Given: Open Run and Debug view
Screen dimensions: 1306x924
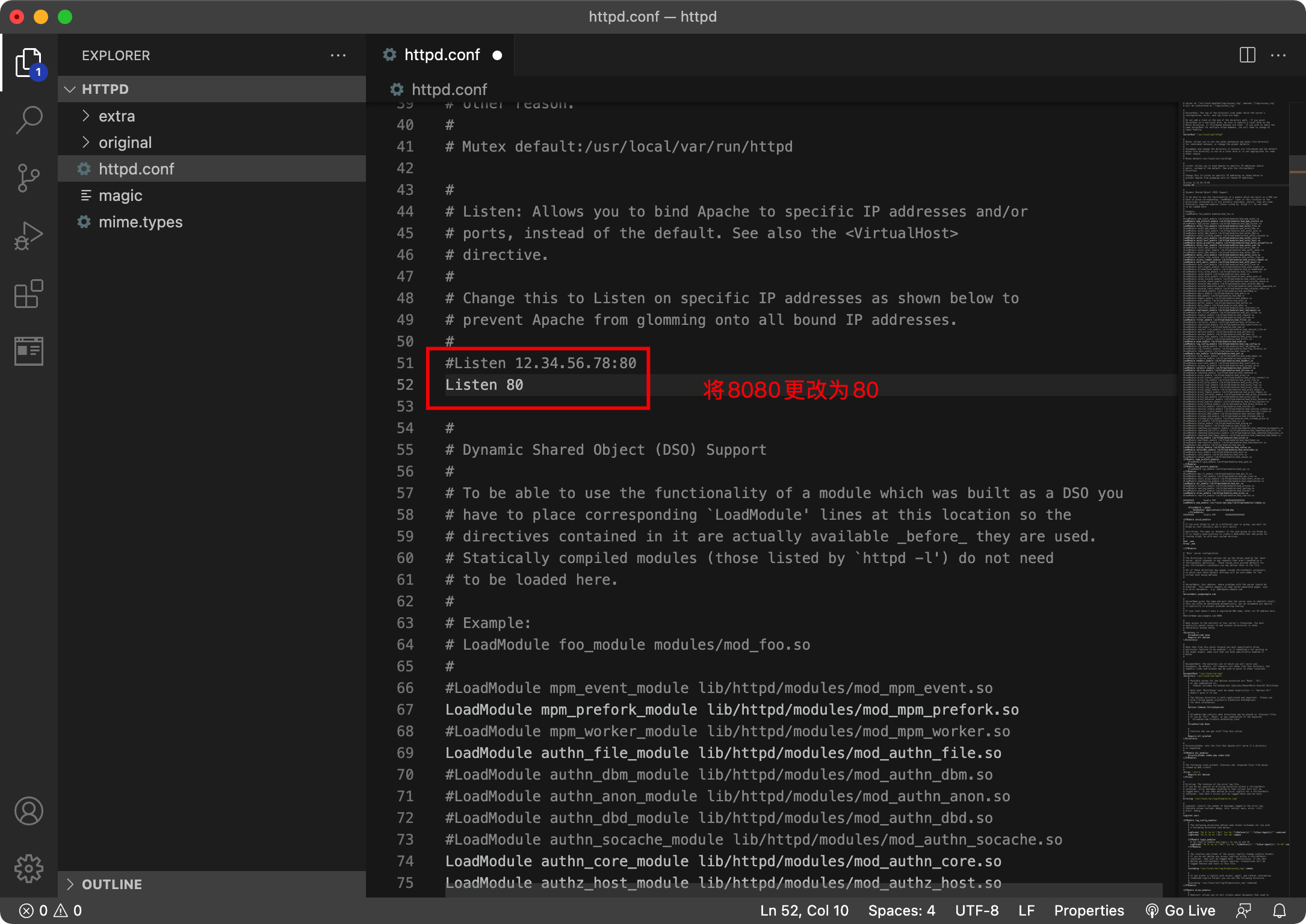Looking at the screenshot, I should pyautogui.click(x=29, y=236).
